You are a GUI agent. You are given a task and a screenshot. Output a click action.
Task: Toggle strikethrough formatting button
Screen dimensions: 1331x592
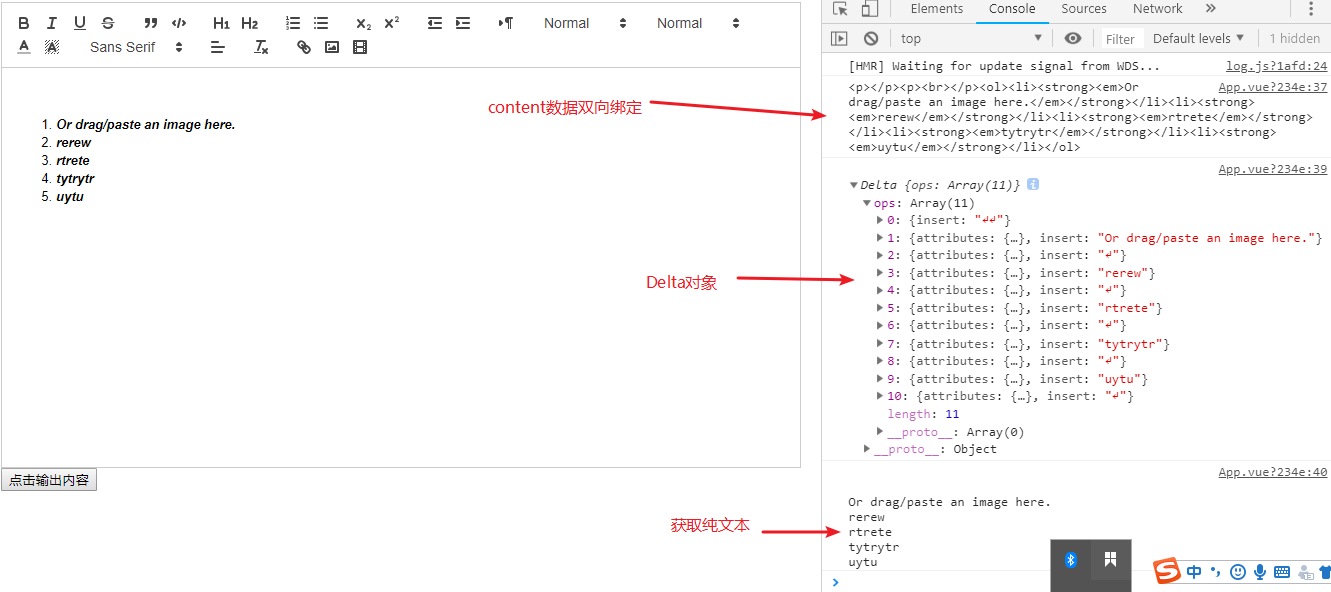click(x=108, y=23)
